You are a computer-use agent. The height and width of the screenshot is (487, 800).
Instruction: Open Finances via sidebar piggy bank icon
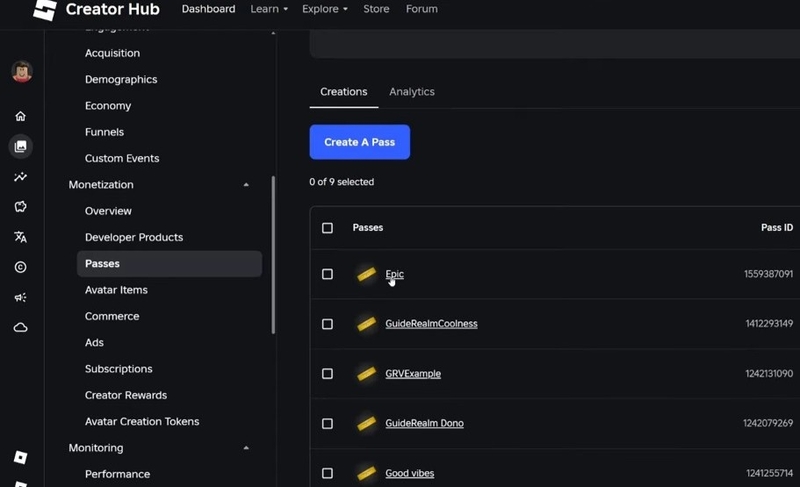click(x=20, y=207)
